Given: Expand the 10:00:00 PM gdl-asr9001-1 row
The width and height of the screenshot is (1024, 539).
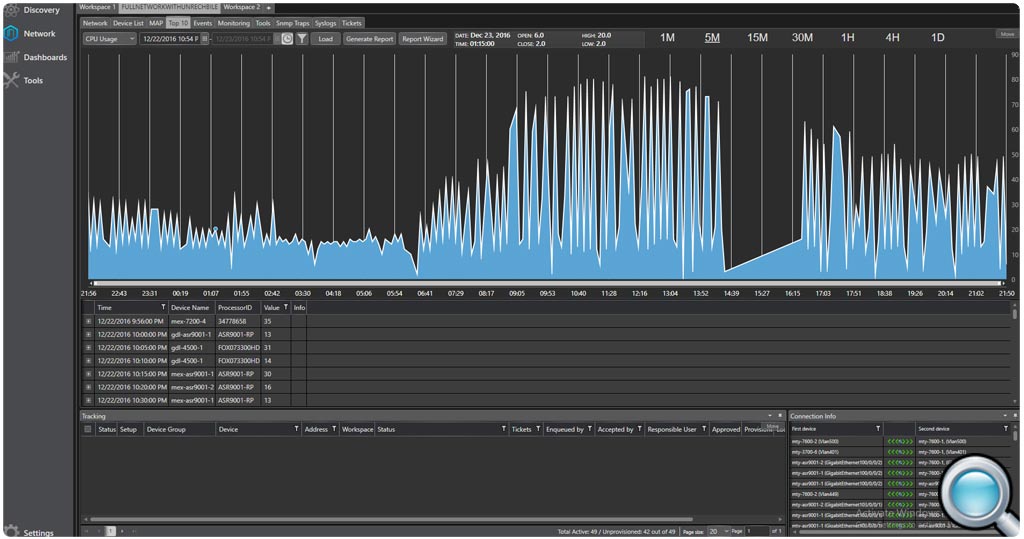Looking at the screenshot, I should 88,335.
